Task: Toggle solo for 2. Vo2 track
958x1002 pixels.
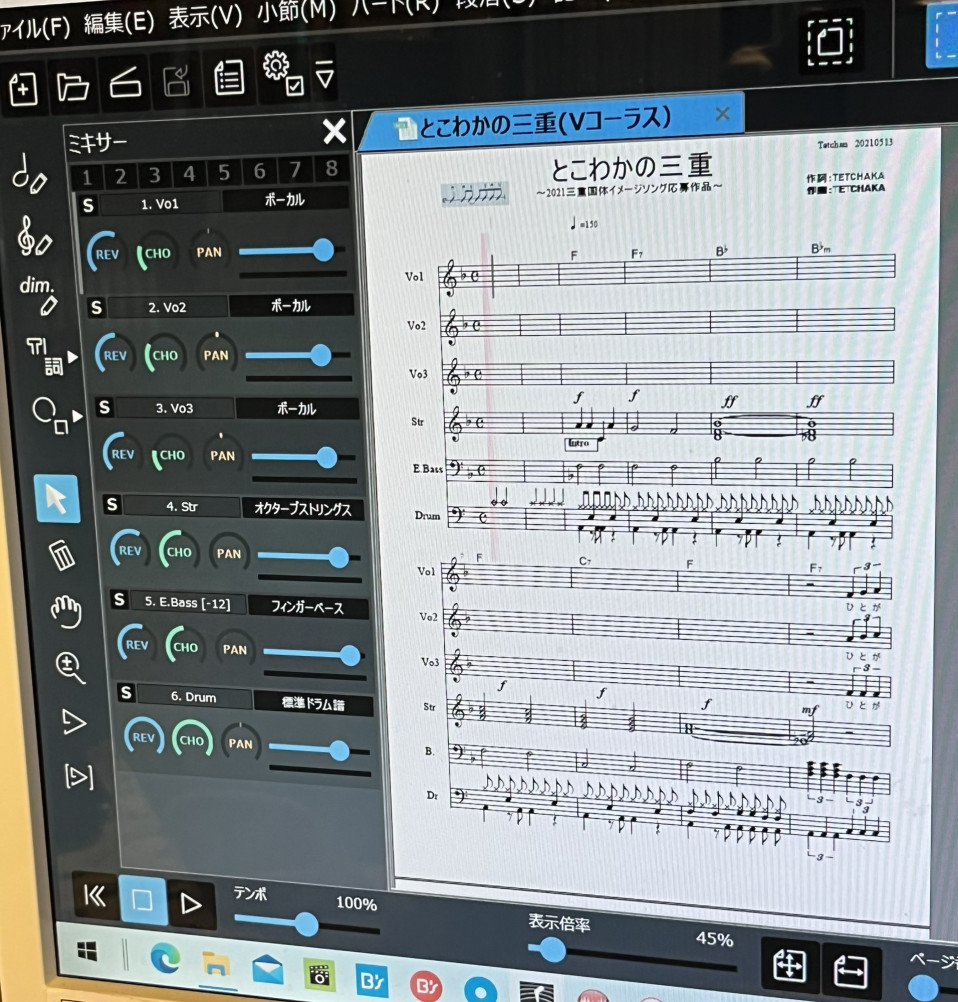Action: coord(97,307)
